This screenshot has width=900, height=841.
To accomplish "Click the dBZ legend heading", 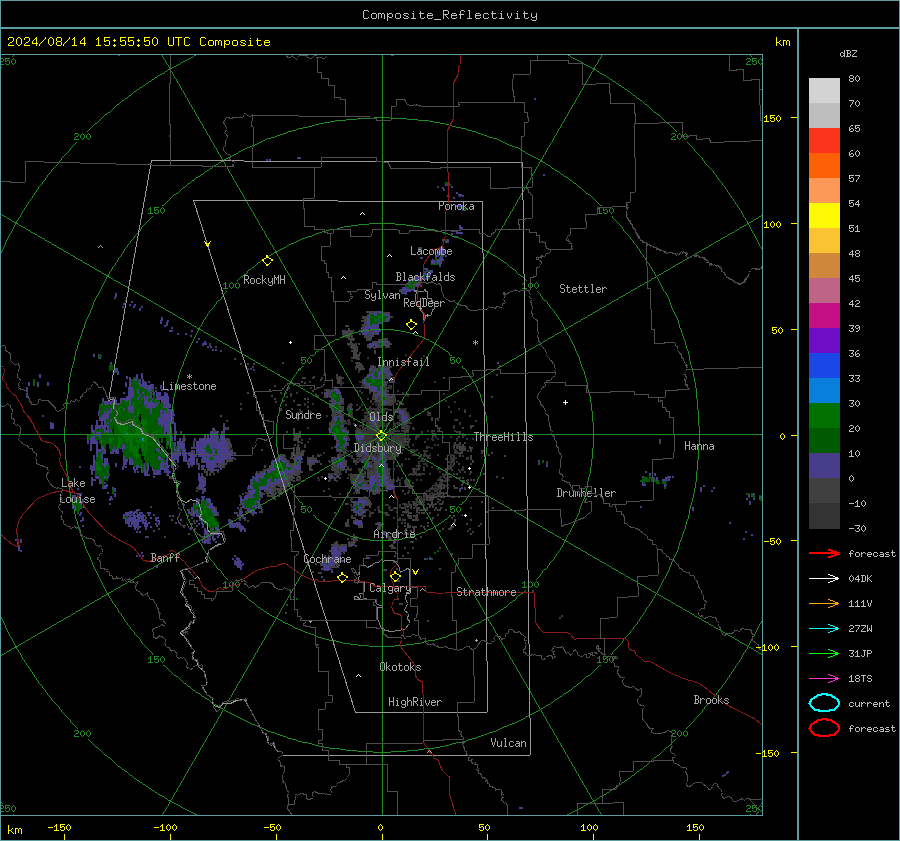I will pyautogui.click(x=848, y=53).
